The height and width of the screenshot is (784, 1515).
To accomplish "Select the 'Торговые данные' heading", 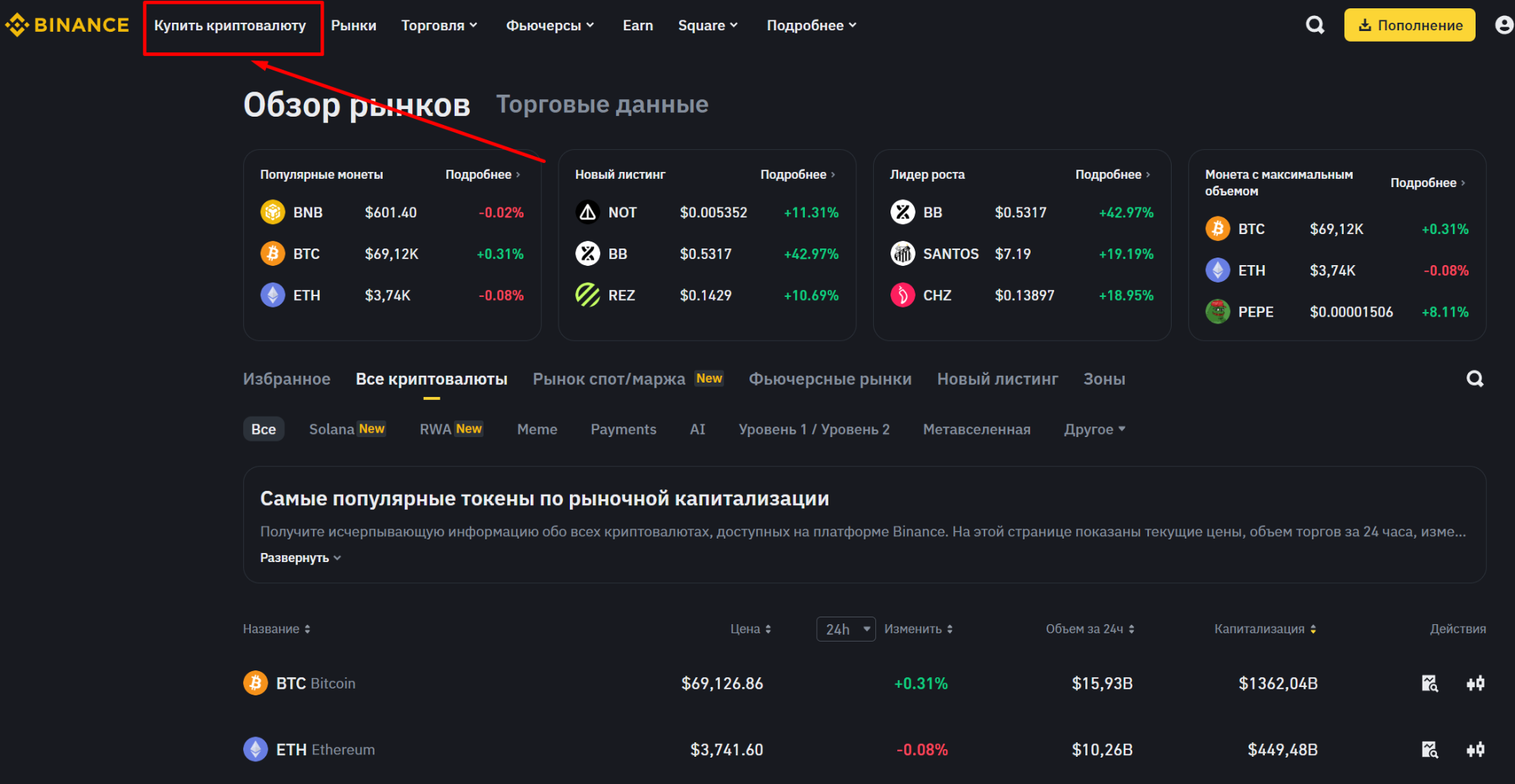I will point(602,105).
